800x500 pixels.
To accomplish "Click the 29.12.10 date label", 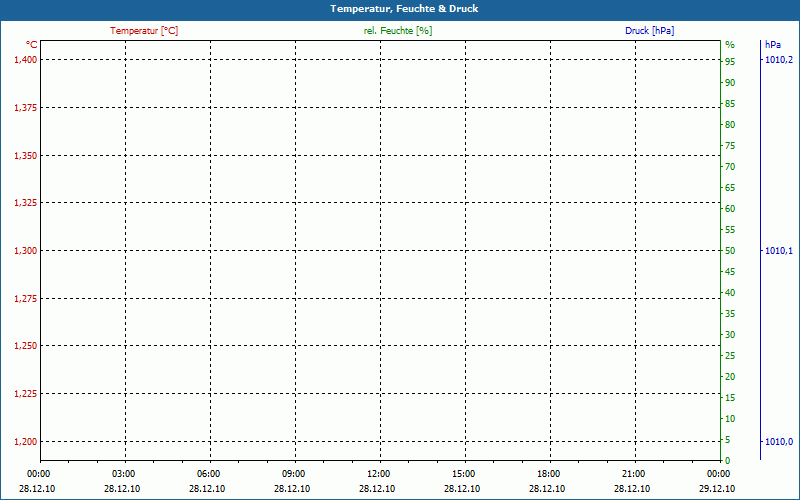I will point(718,489).
